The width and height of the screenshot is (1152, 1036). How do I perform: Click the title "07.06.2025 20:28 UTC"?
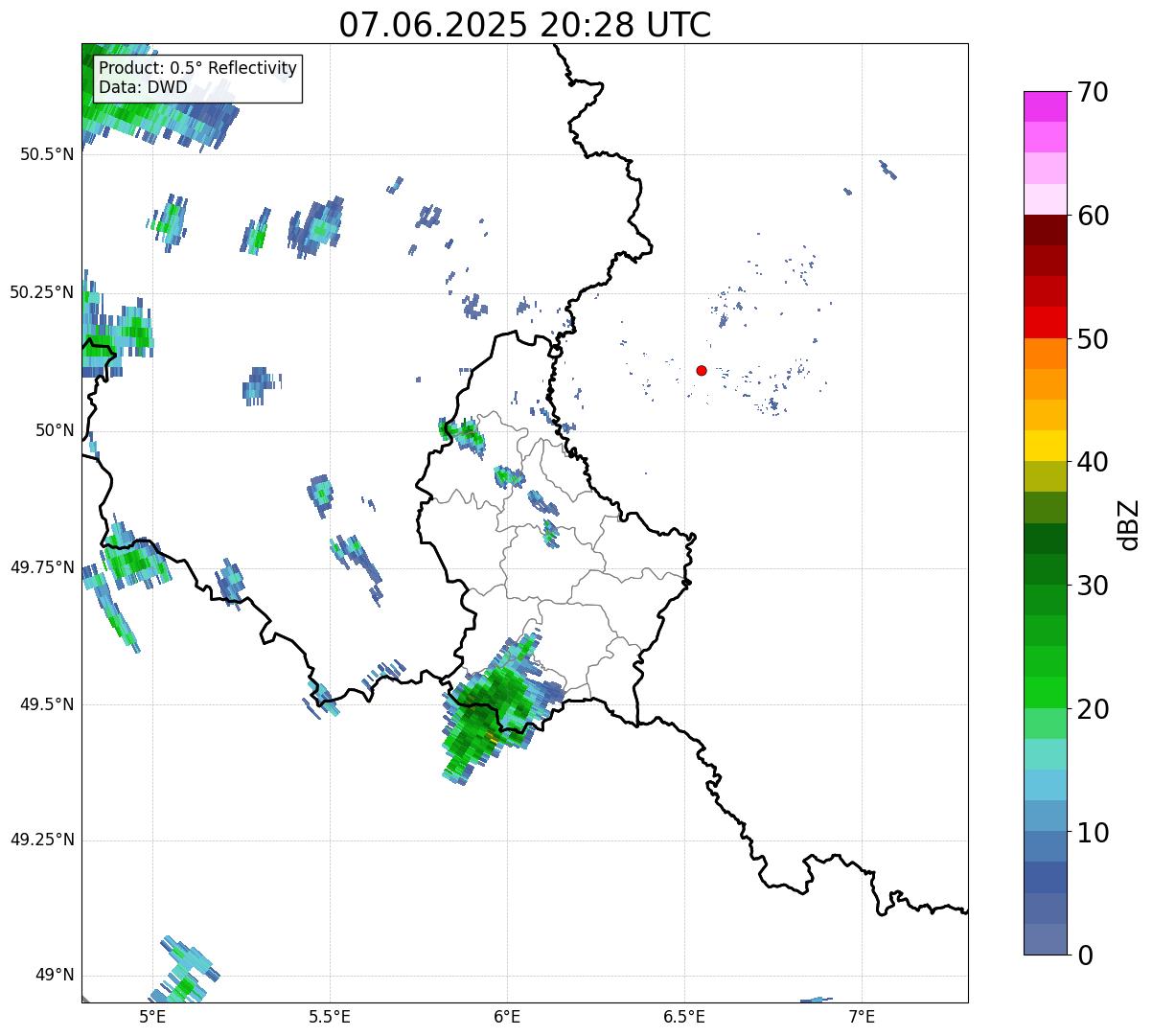tap(525, 24)
